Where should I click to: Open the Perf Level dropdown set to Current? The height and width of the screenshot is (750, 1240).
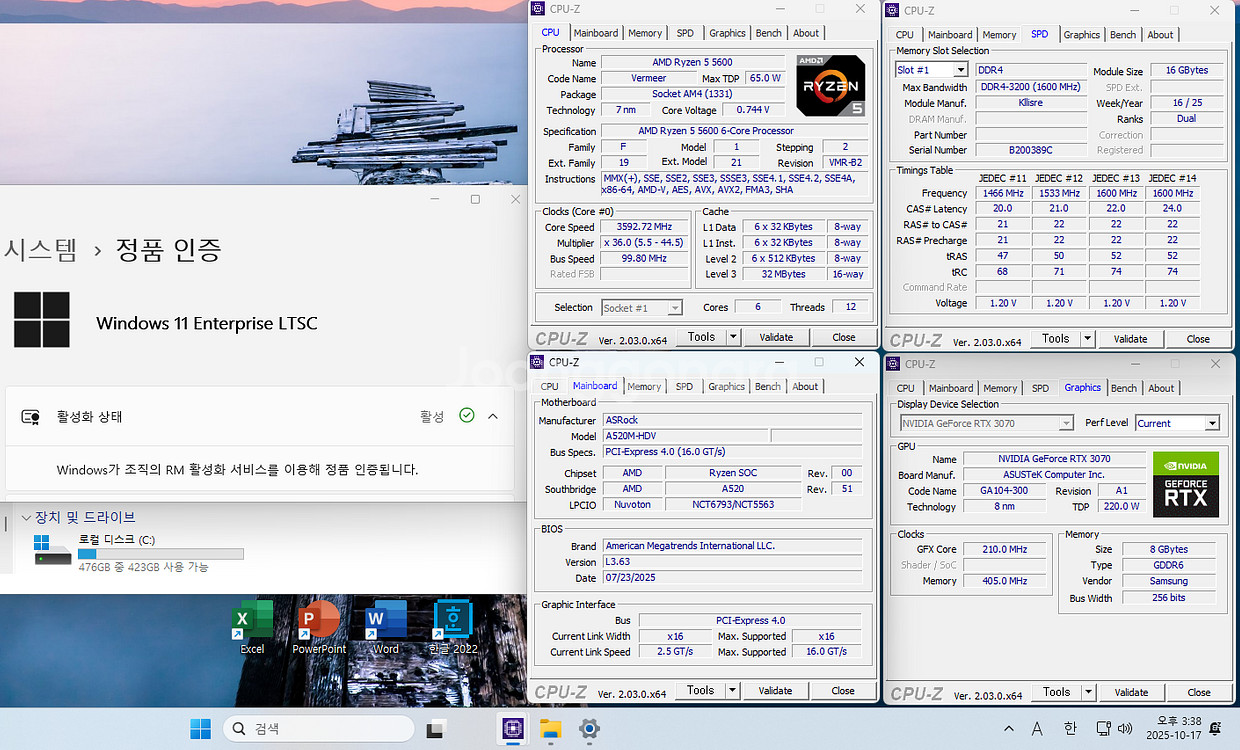coord(1177,422)
